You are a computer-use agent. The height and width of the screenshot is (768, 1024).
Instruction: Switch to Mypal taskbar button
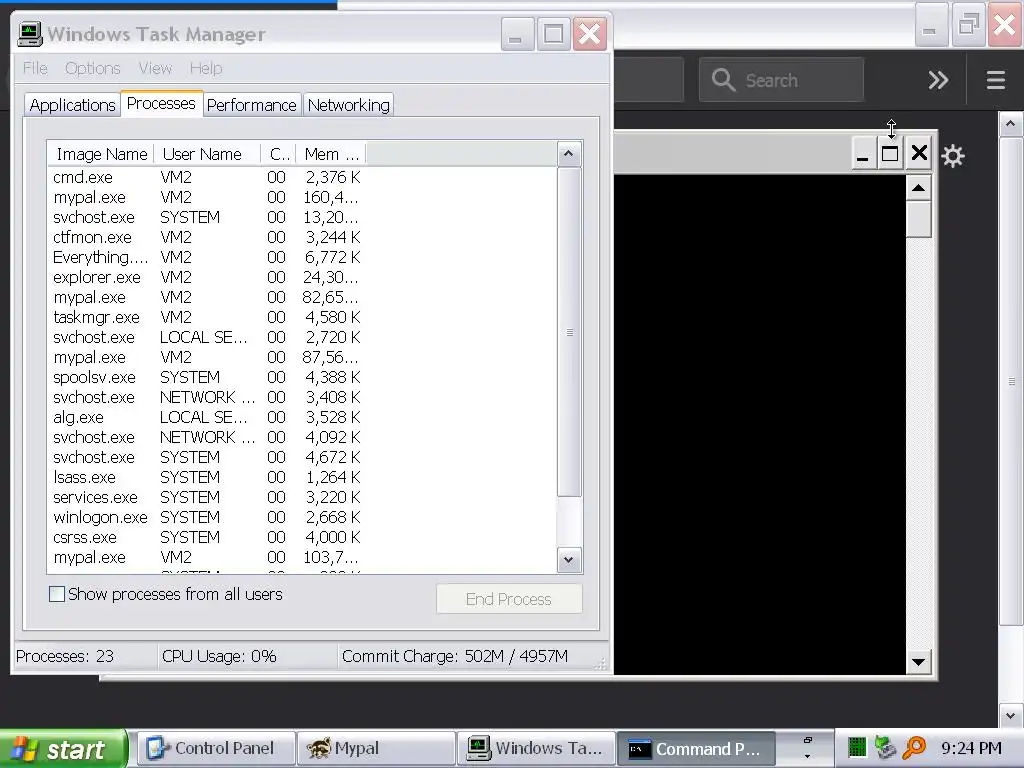pyautogui.click(x=376, y=748)
